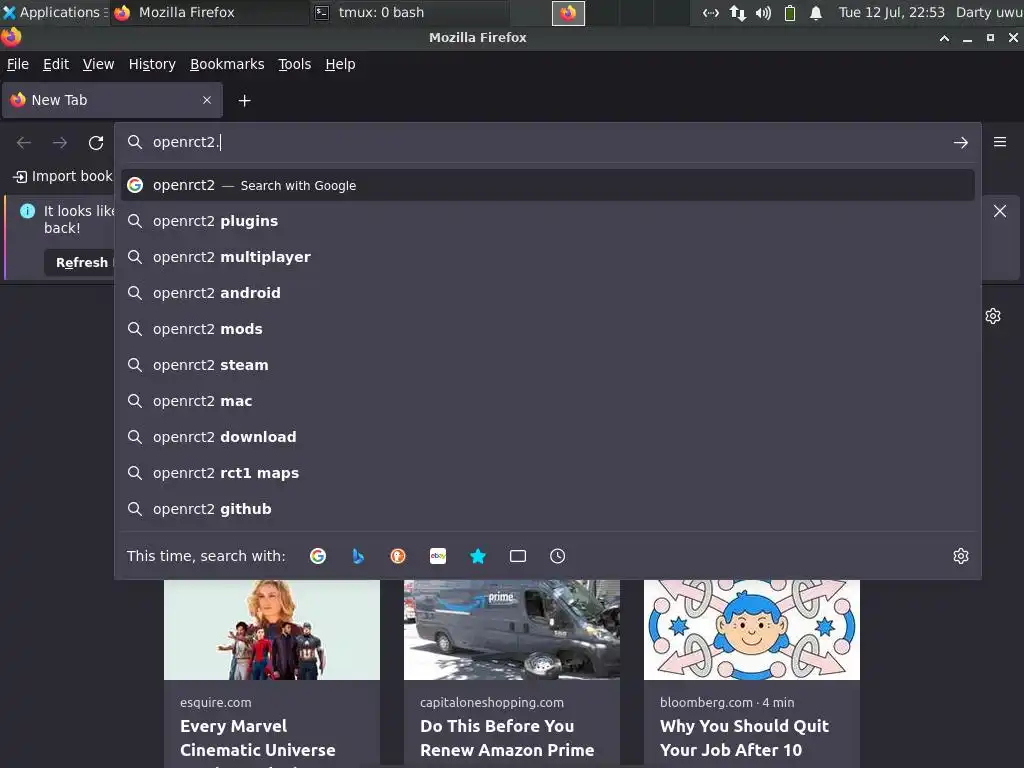Screen dimensions: 1024x768
Task: Click the Refresh Firefox button
Action: pos(80,263)
